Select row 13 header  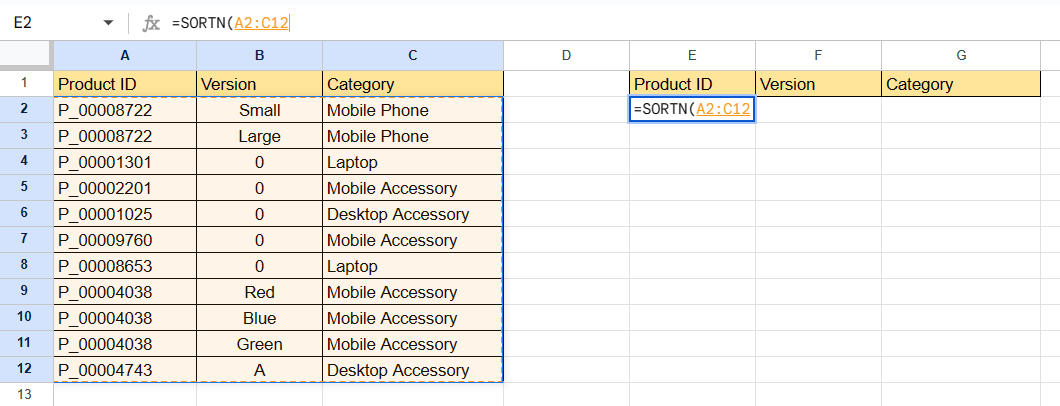[26, 395]
